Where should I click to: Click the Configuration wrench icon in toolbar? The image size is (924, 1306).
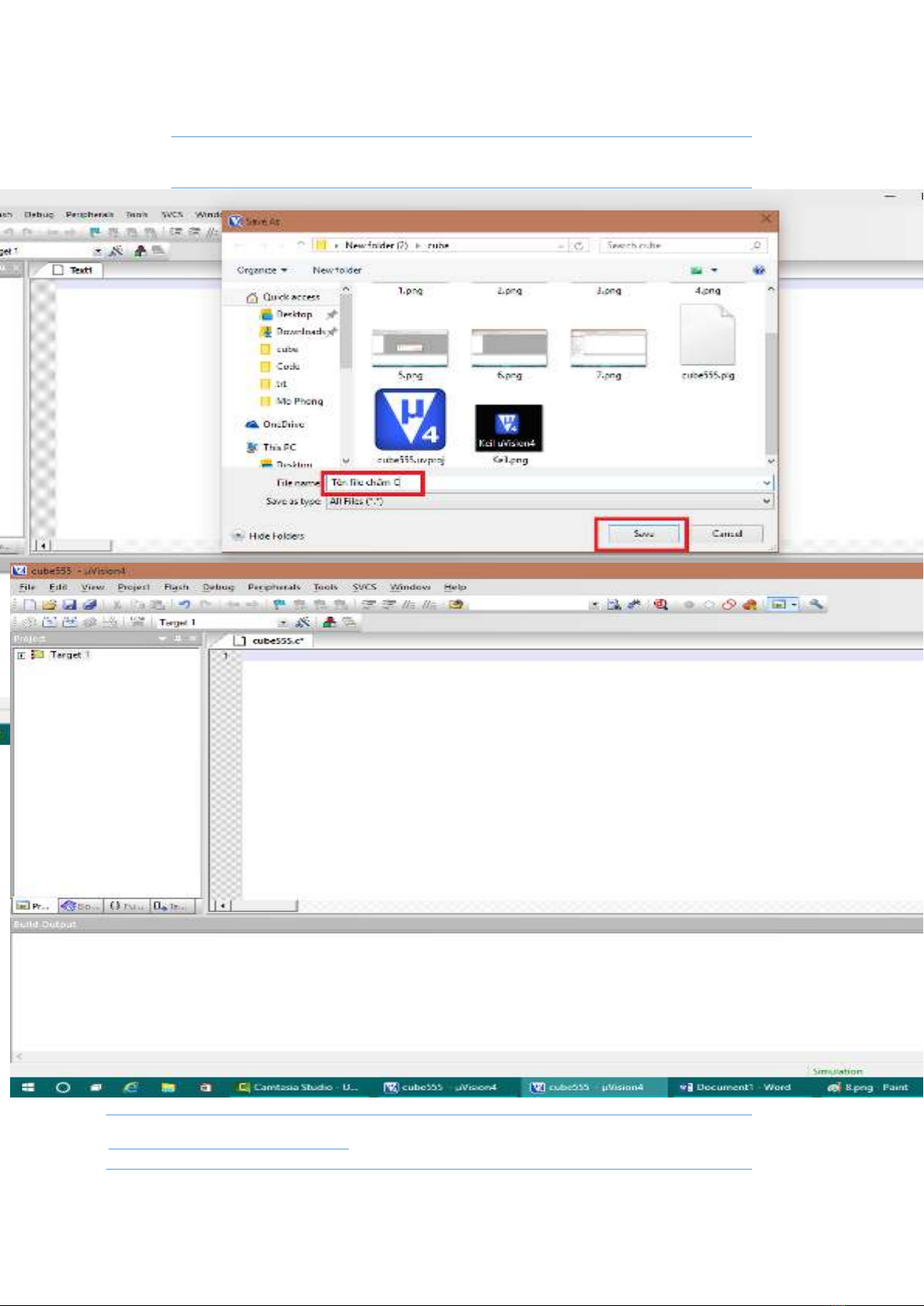[x=815, y=604]
